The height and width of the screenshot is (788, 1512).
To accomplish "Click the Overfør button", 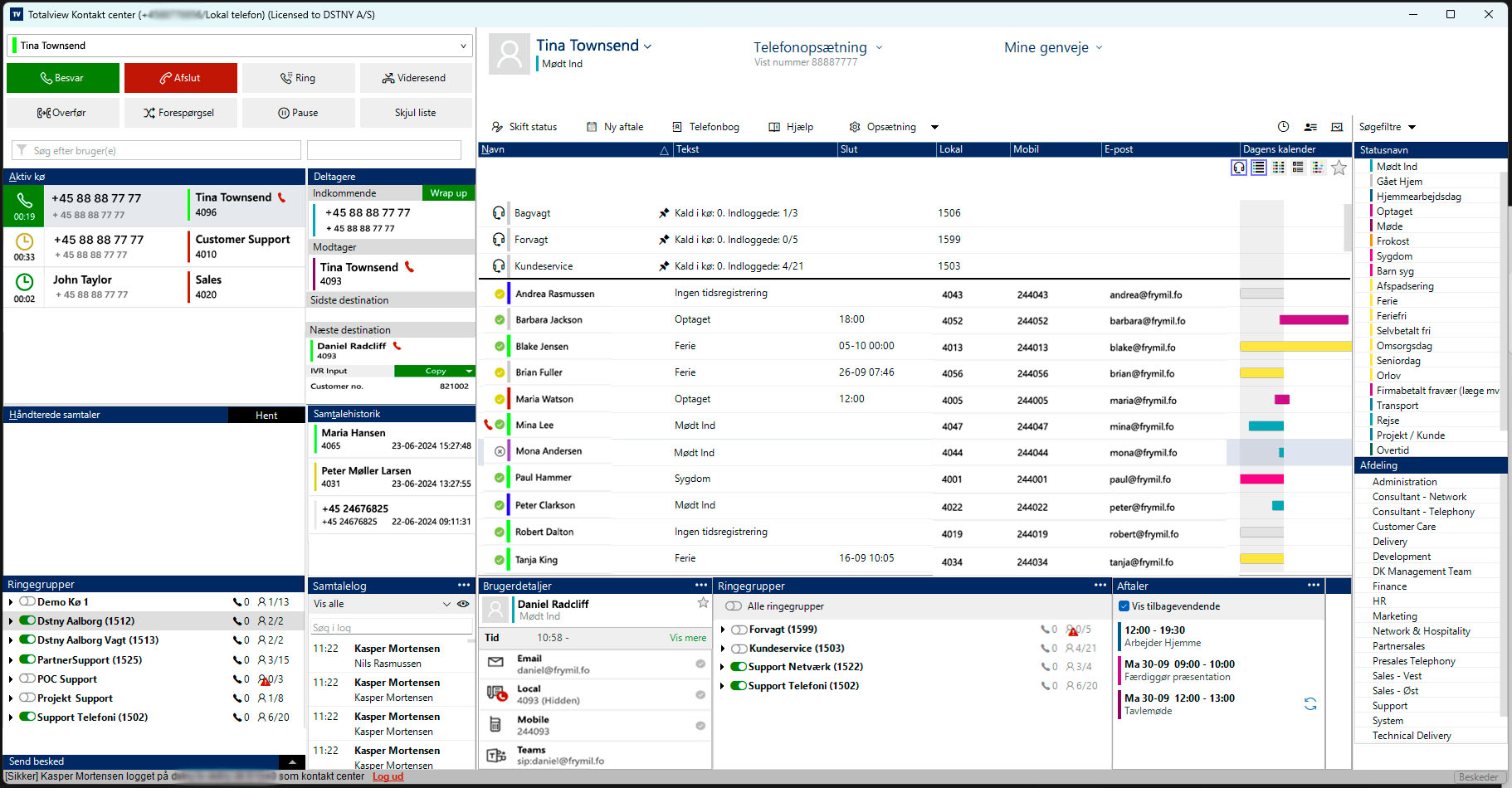I will point(63,113).
